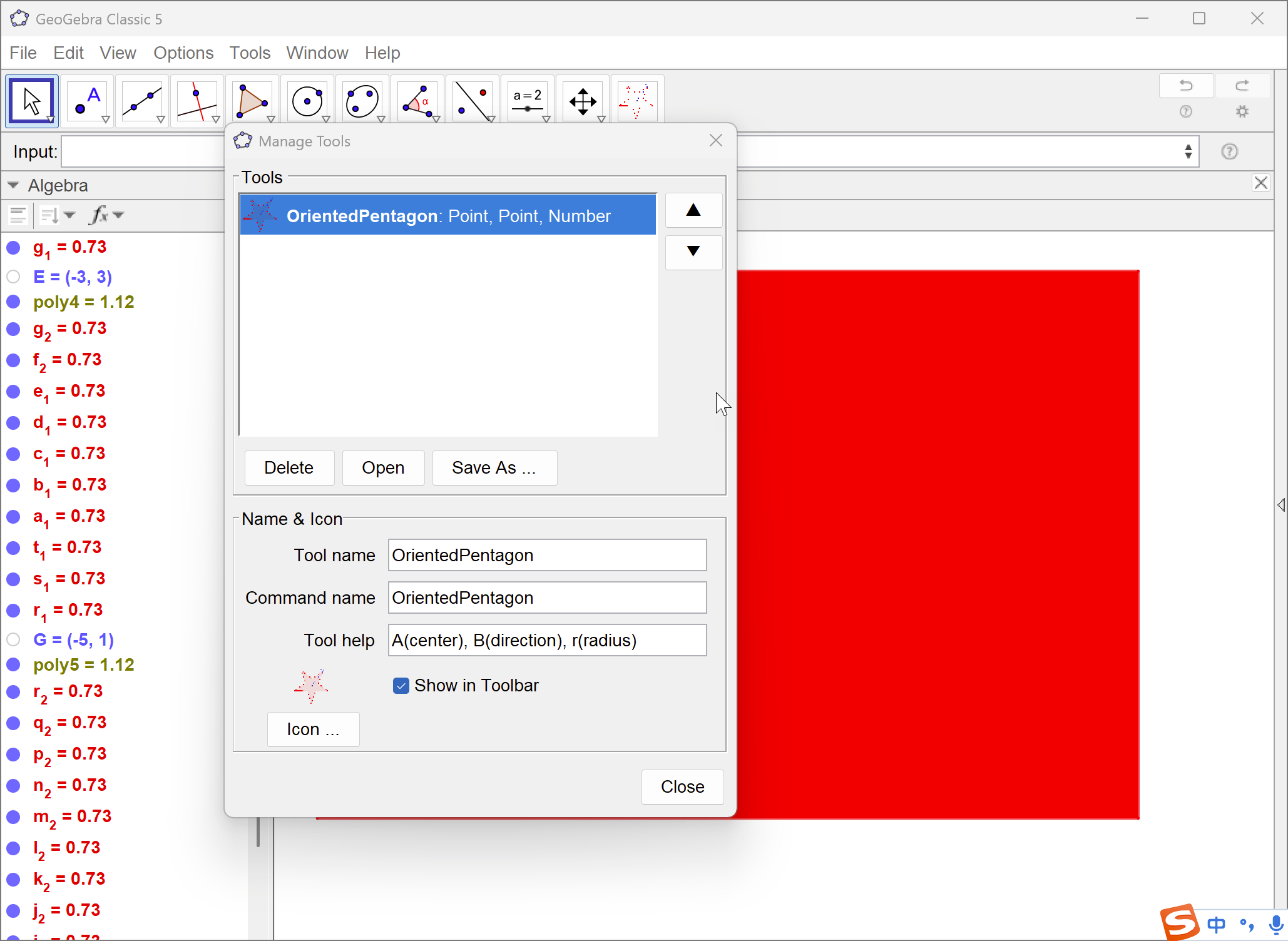Open the Algebra sort-by dropdown arrow
The width and height of the screenshot is (1288, 941).
69,215
